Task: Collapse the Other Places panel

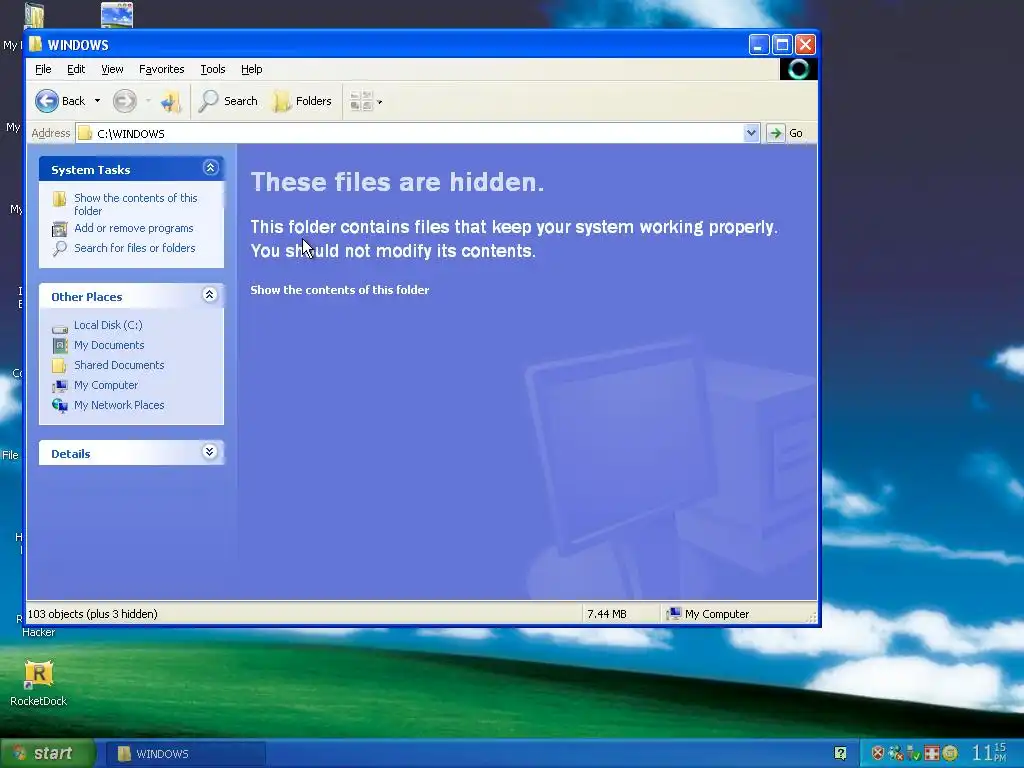Action: click(210, 295)
